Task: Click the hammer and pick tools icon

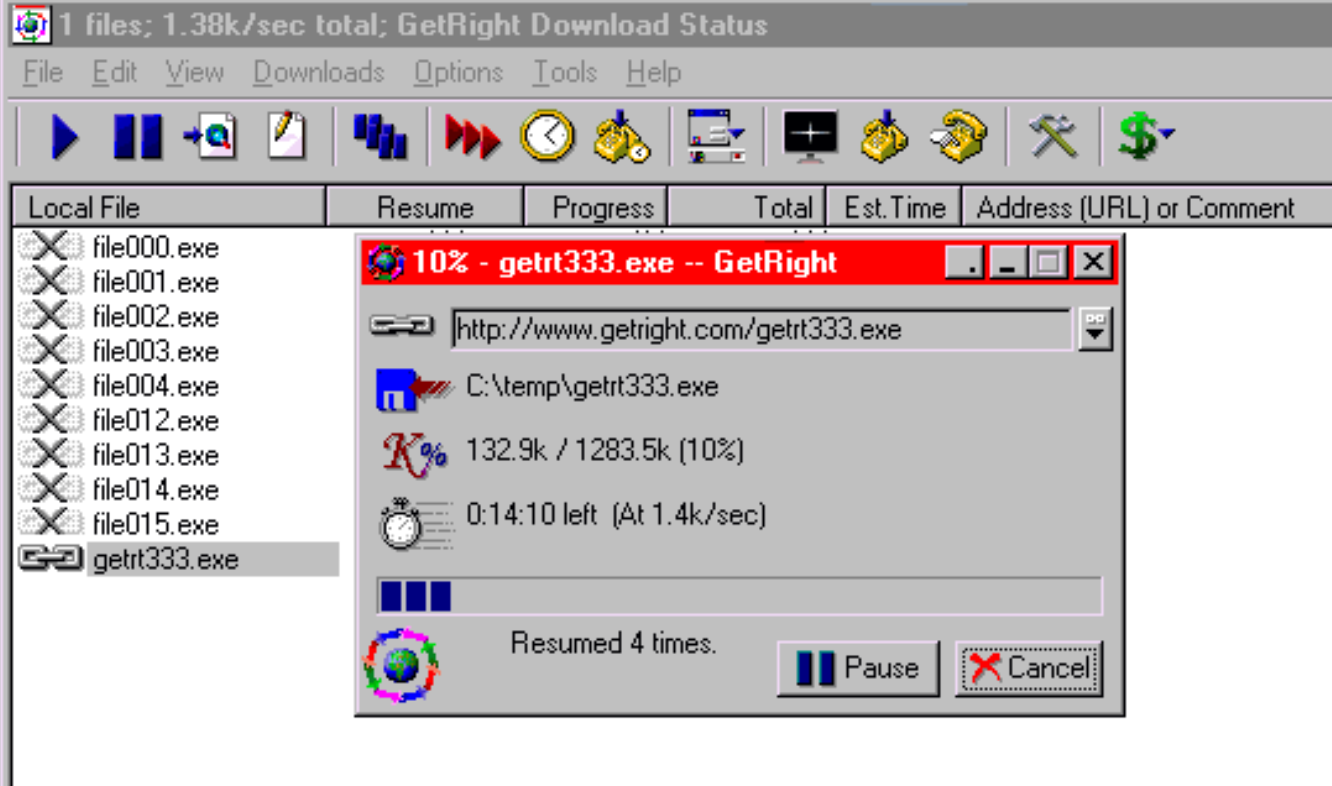Action: pos(1053,136)
